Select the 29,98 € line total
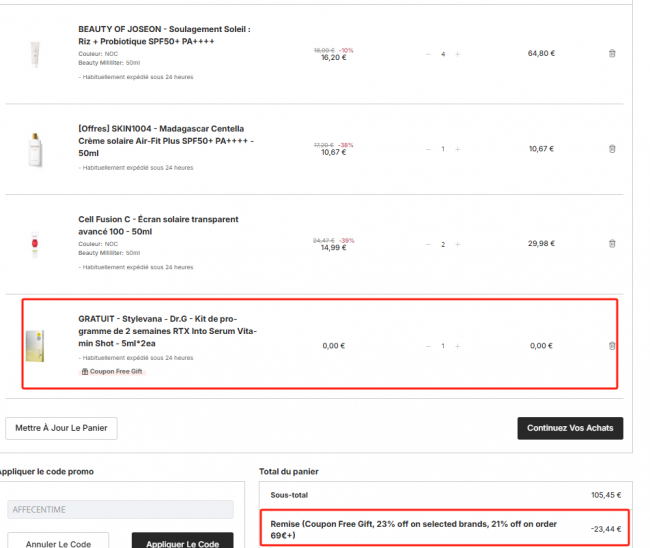Screen dimensions: 650x548 (541, 244)
